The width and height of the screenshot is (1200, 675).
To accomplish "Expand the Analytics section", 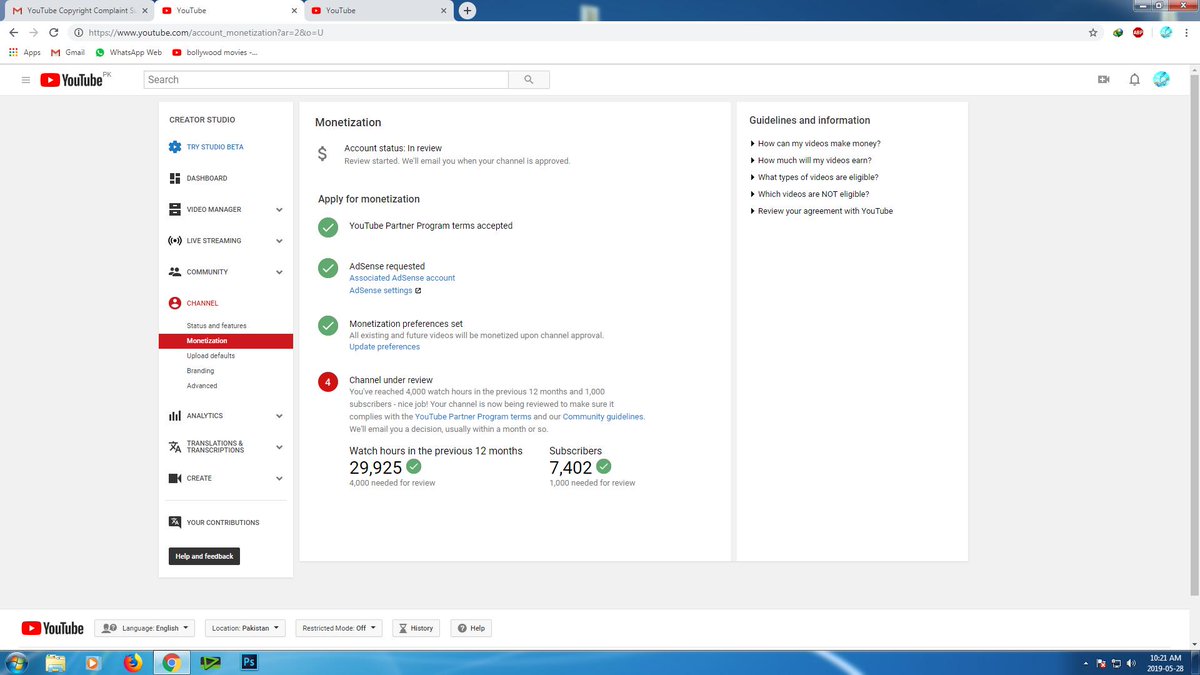I will [x=279, y=416].
